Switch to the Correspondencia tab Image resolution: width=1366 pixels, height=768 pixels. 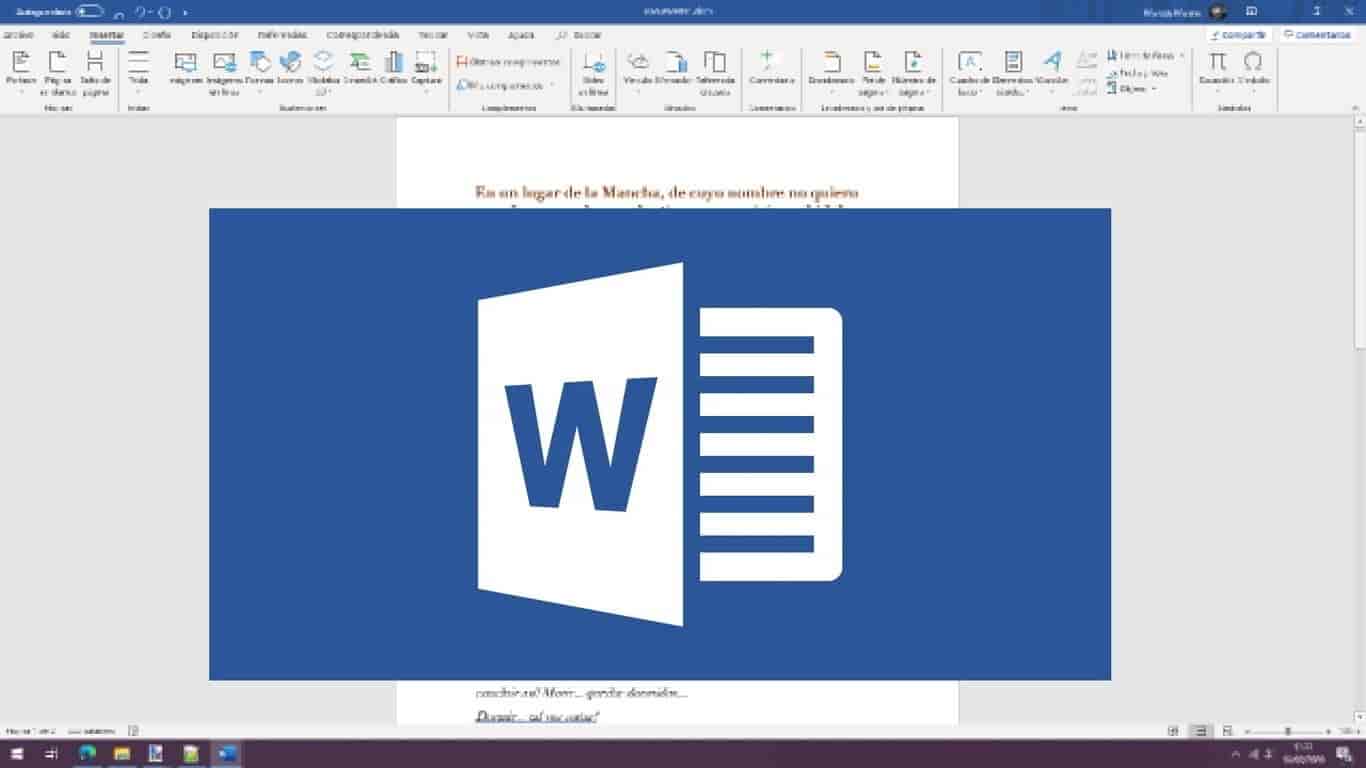pos(364,35)
